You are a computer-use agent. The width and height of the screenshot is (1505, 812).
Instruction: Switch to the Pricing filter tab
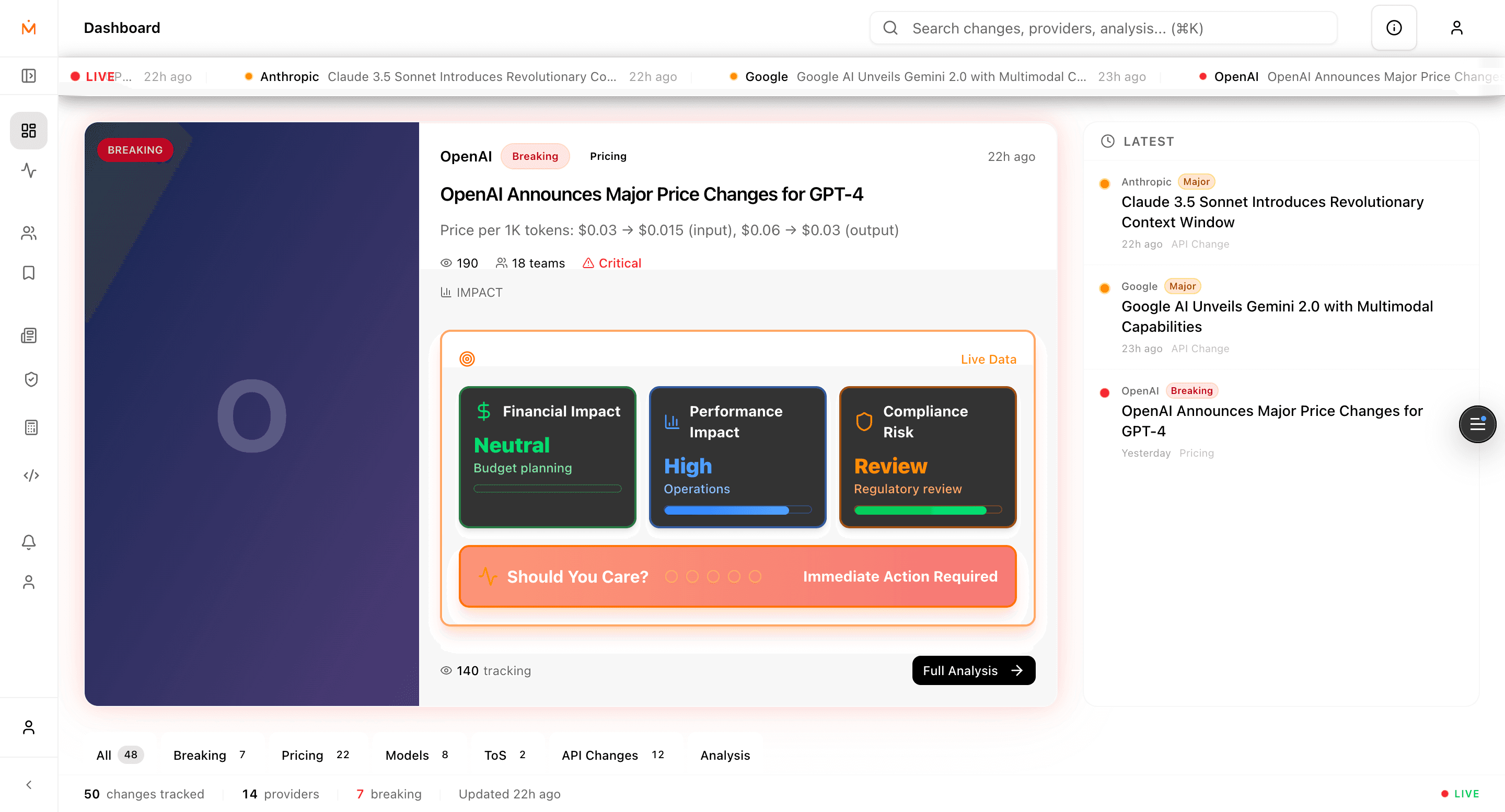pos(302,755)
